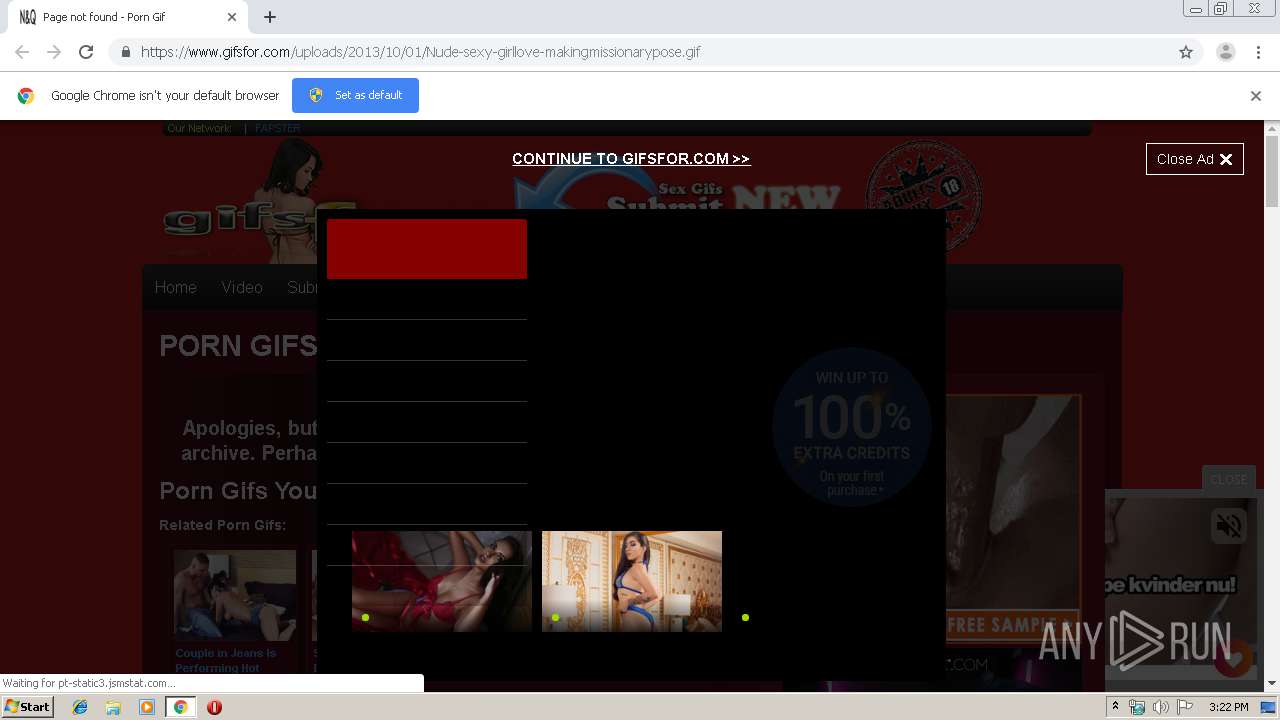Restore down the Chrome window

[1221, 9]
